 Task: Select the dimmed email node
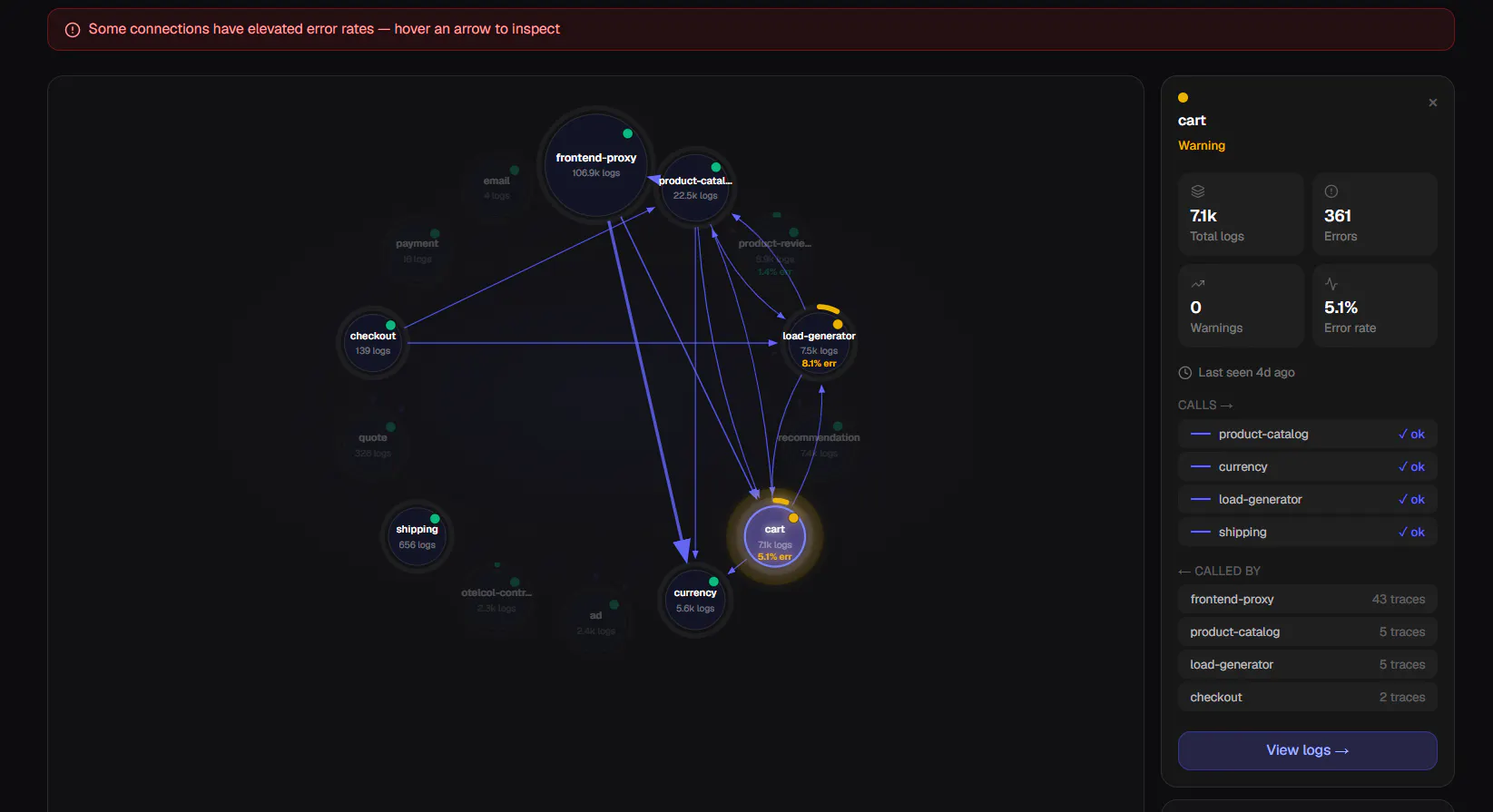click(496, 188)
